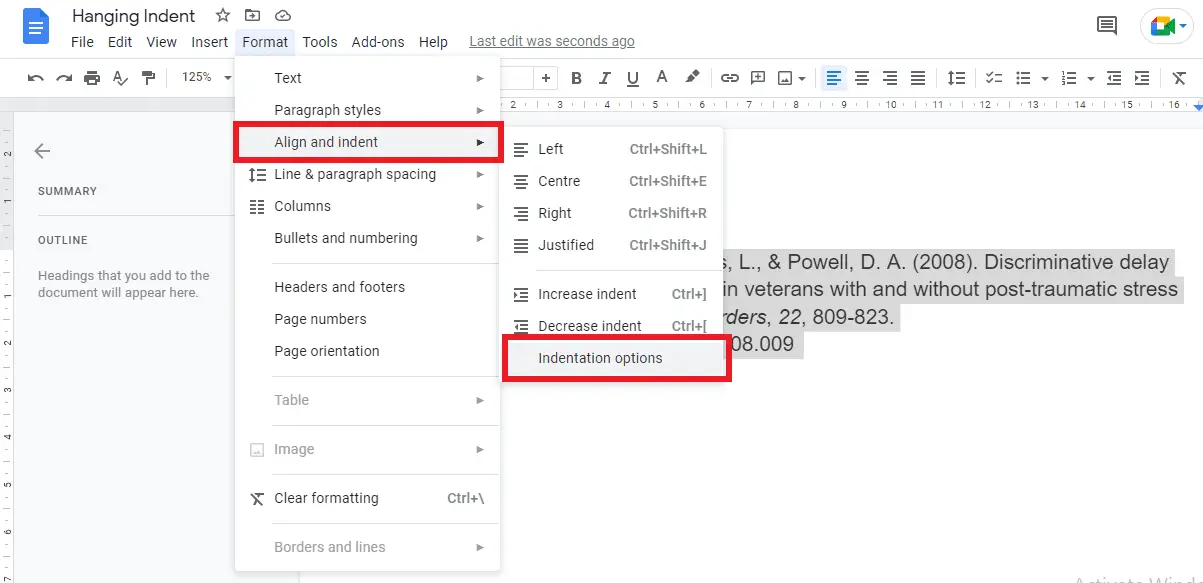The image size is (1203, 583).
Task: Open the numbered list options dropdown
Action: point(1091,77)
